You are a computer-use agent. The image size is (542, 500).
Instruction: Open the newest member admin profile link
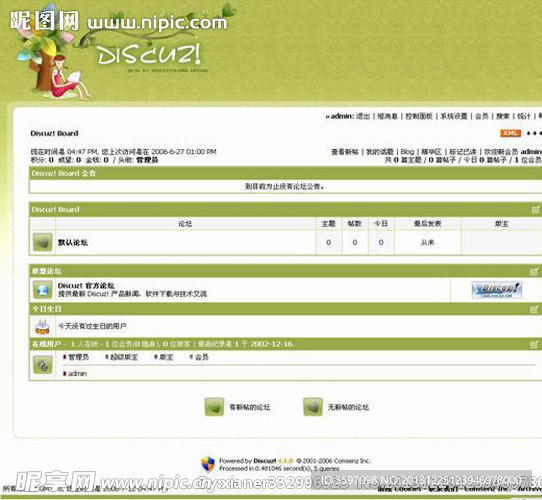point(531,152)
